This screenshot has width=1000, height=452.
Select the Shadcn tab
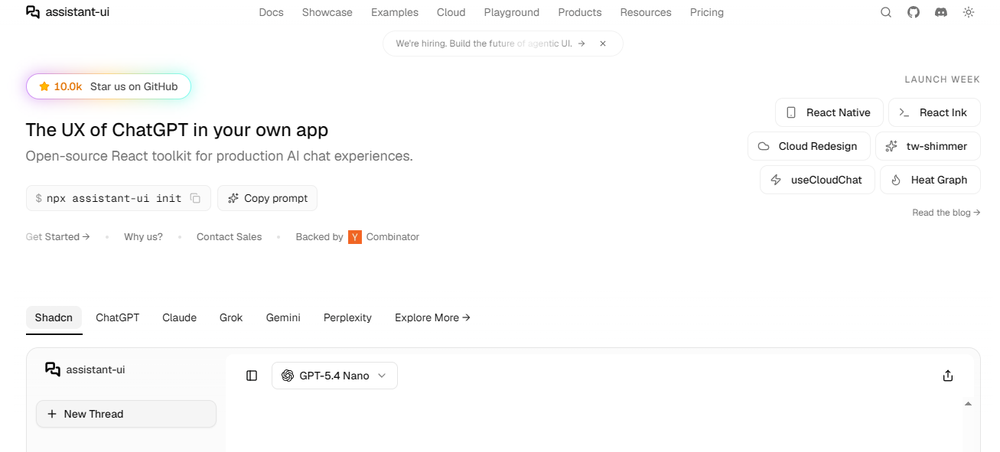click(x=54, y=317)
